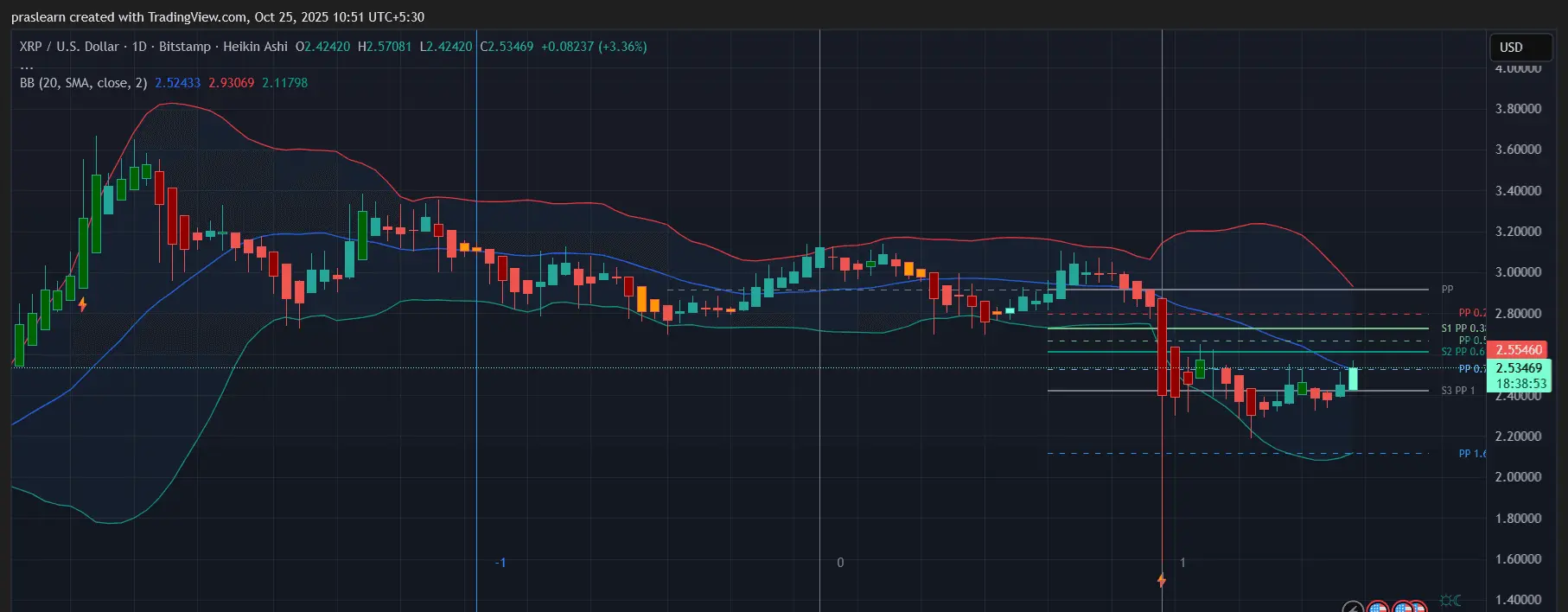Screen dimensions: 1568x612
Task: Click the close value C2.53469 in legend
Action: [x=507, y=47]
